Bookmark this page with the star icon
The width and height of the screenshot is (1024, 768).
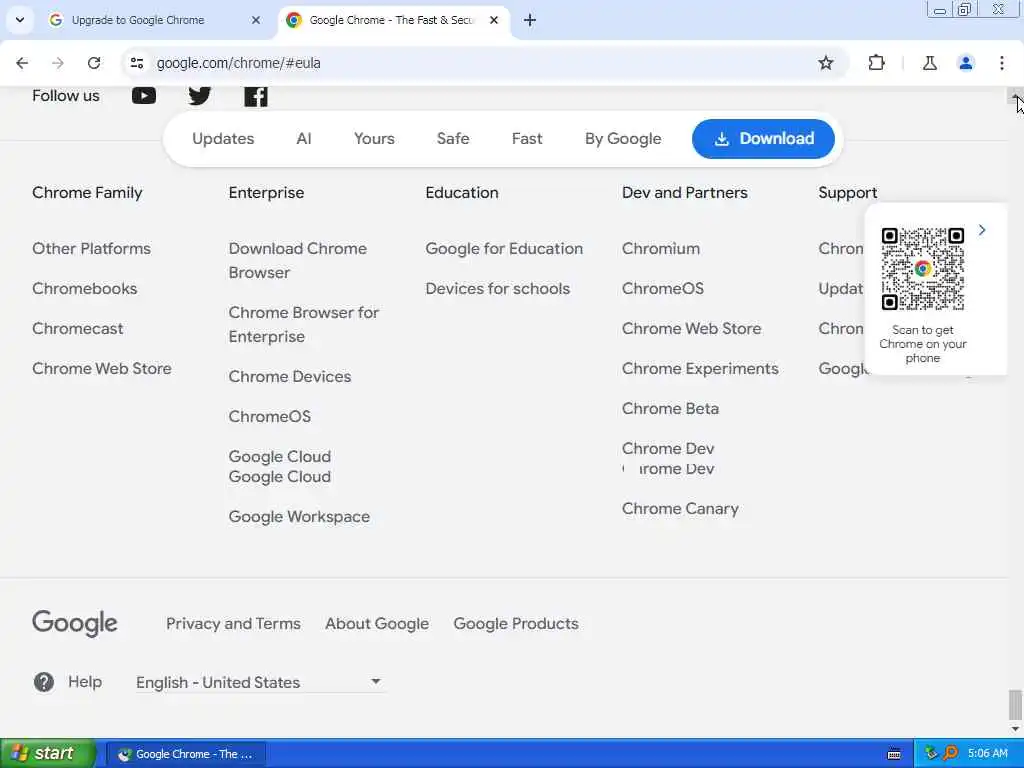[825, 63]
